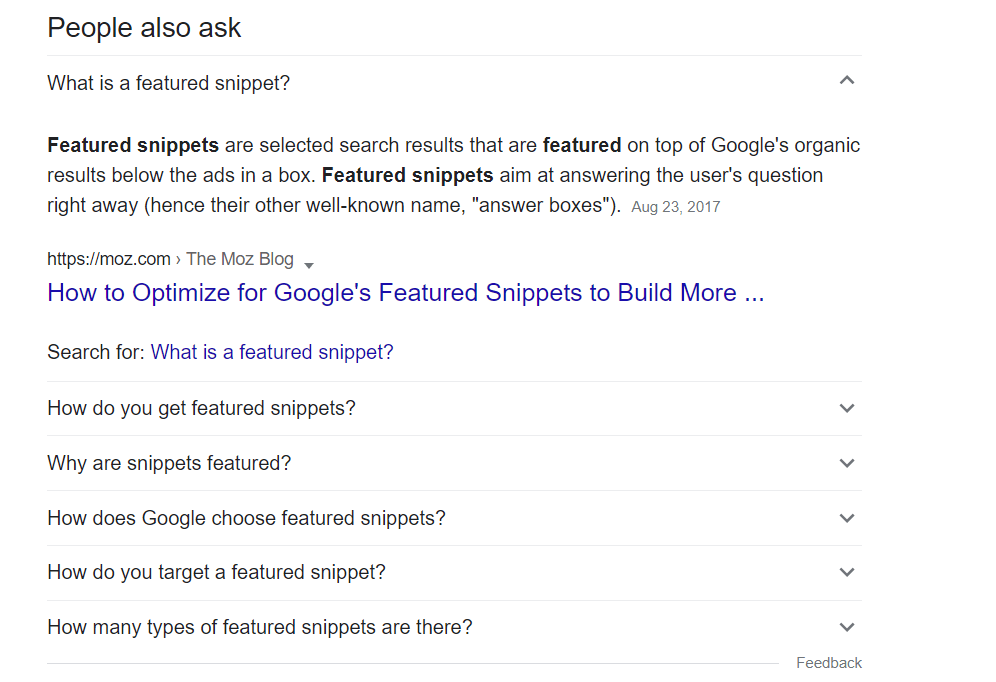Expand "How many types of featured snippets are there?"

(847, 627)
